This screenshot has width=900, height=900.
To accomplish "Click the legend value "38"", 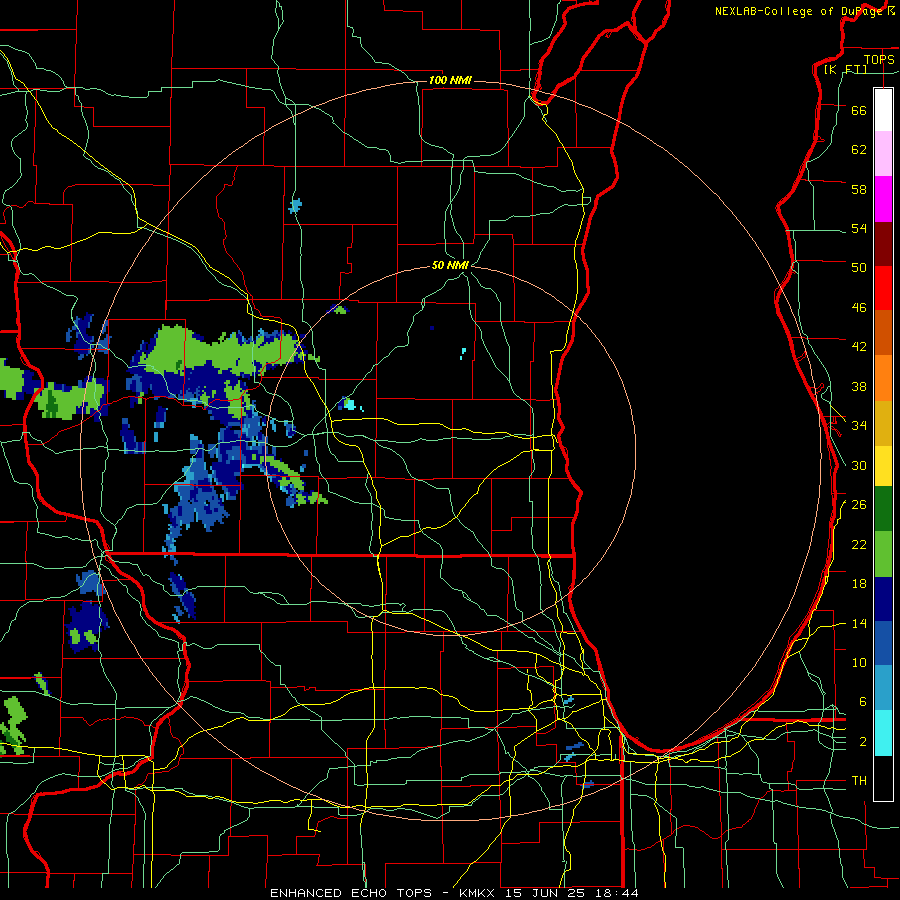I will pos(859,386).
